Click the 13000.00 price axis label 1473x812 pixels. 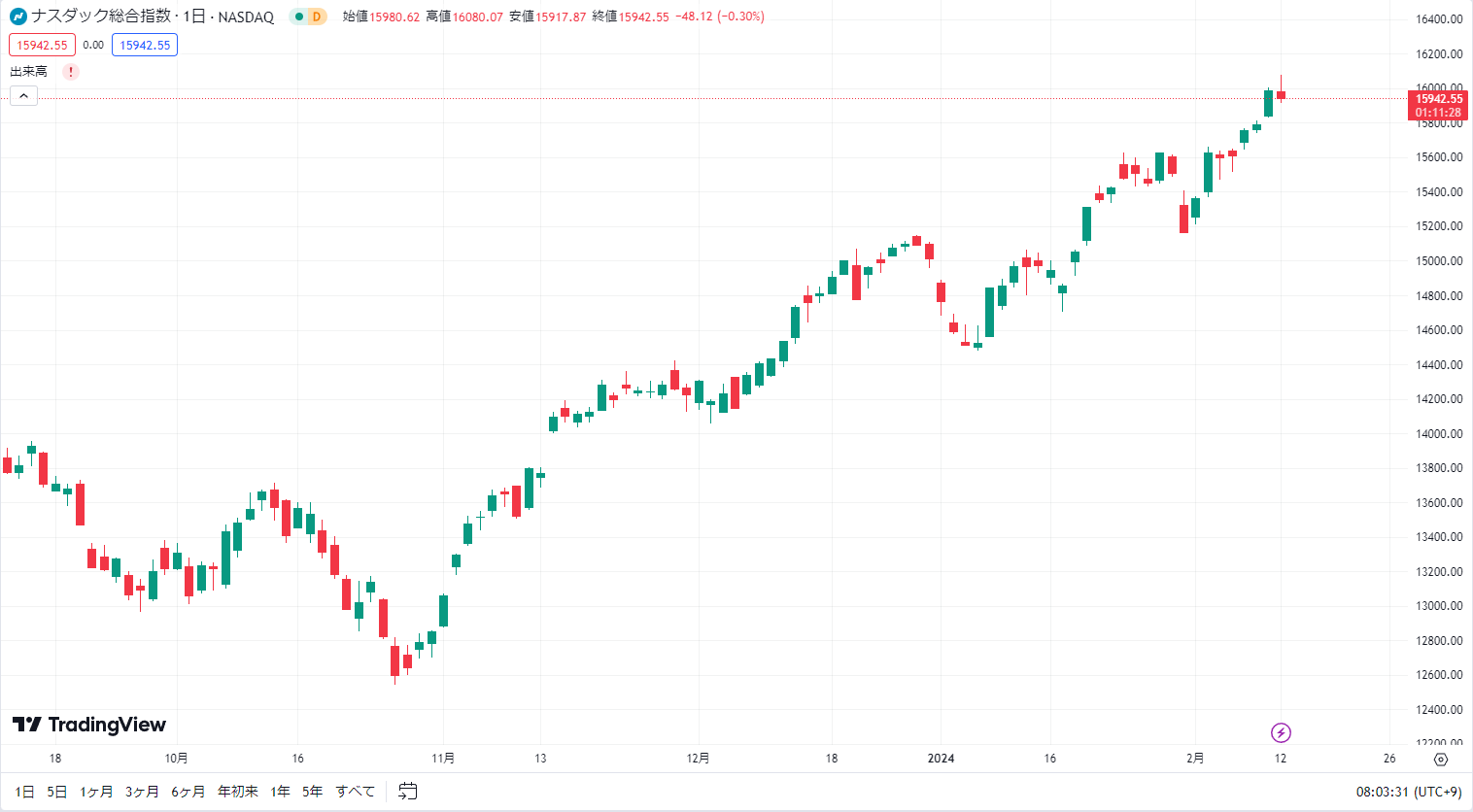point(1439,606)
